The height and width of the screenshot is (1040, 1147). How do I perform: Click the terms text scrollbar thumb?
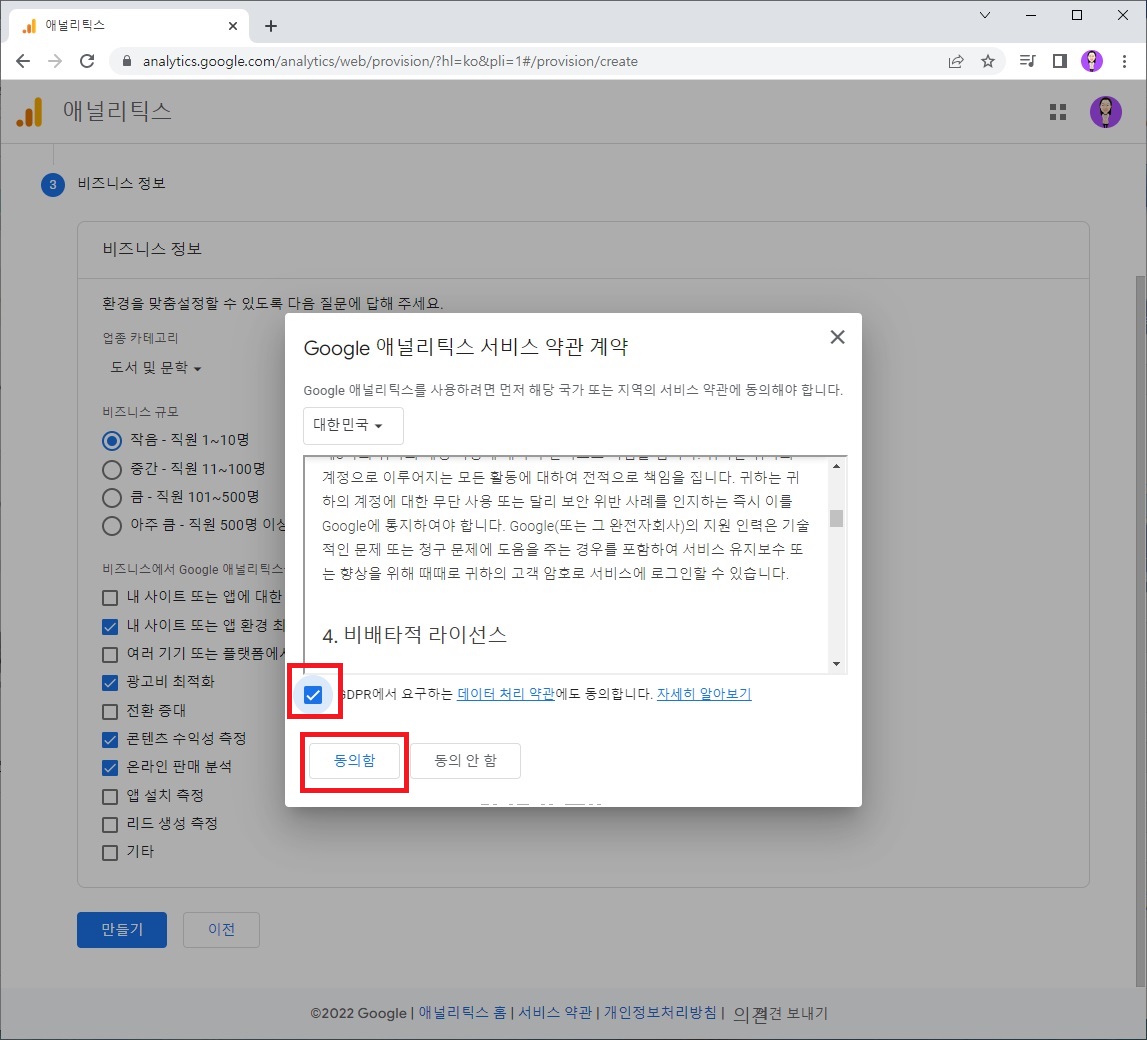[836, 518]
